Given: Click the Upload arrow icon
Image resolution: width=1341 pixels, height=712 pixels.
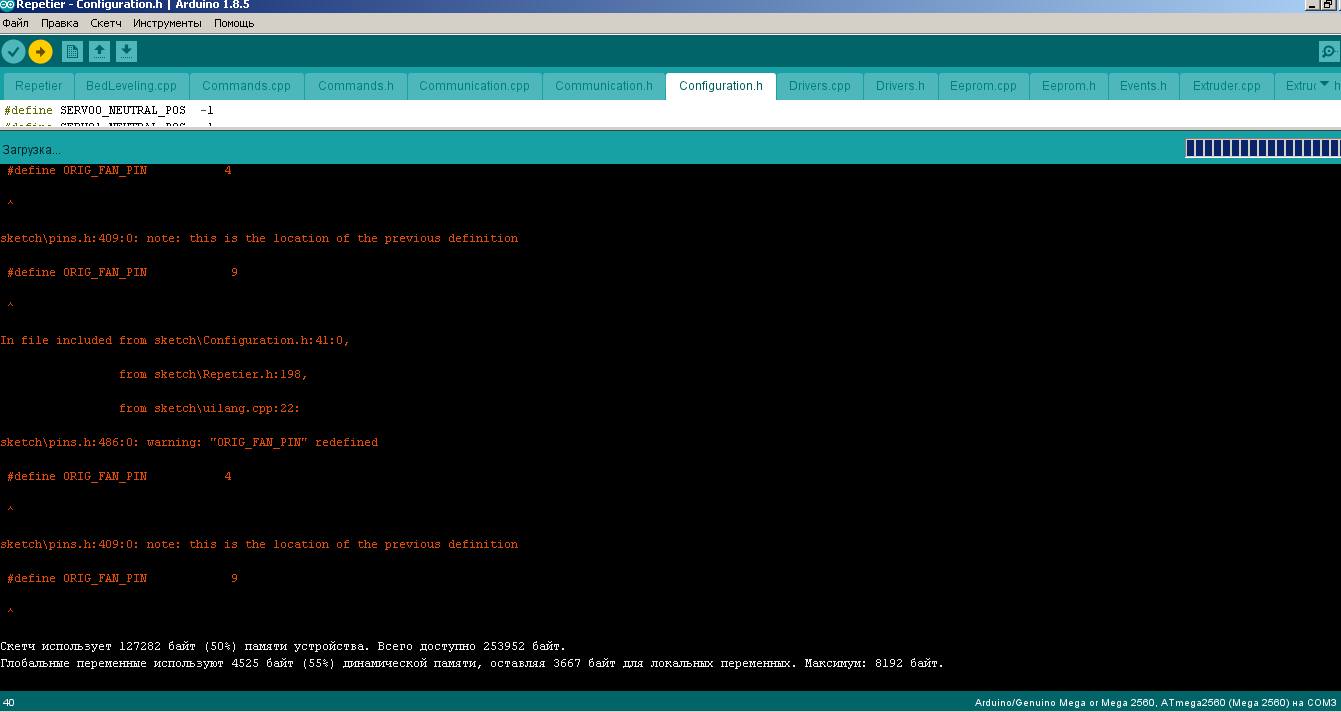Looking at the screenshot, I should point(40,51).
